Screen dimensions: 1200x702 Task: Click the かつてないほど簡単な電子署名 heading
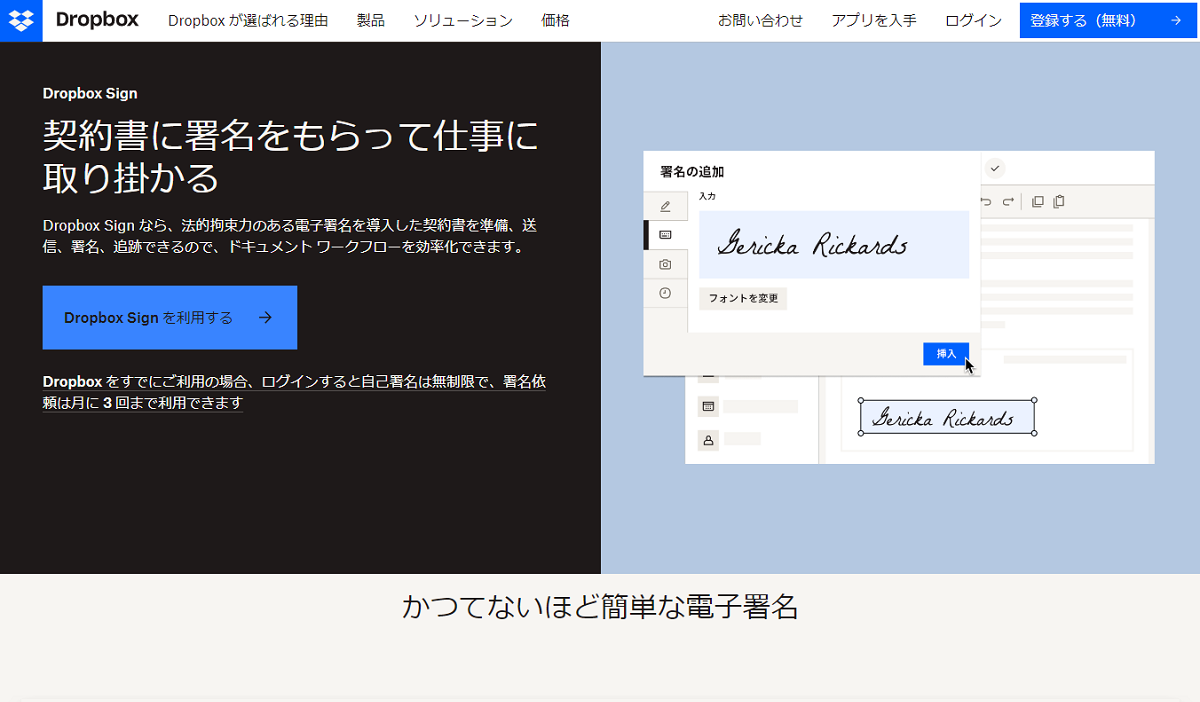(x=600, y=607)
